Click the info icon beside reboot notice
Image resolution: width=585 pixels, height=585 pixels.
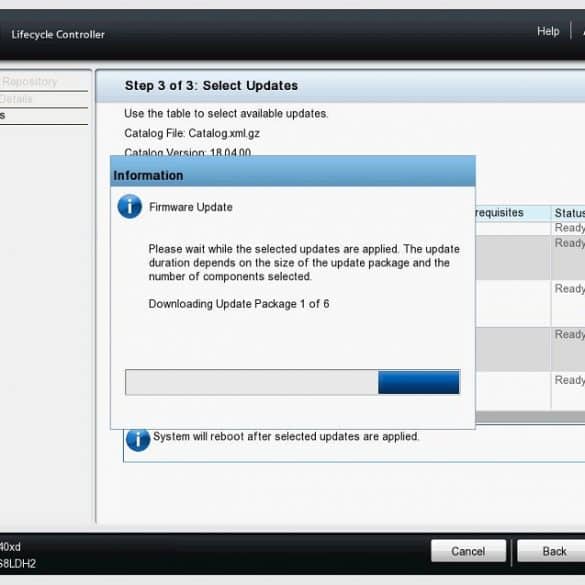coord(138,439)
